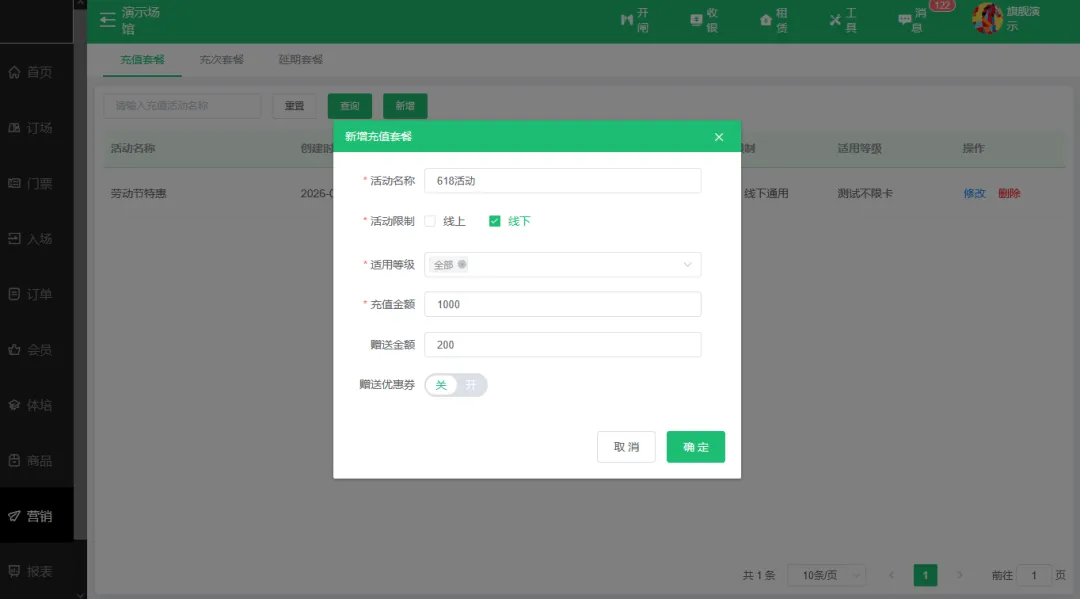1080x599 pixels.
Task: Open the 消息 messages icon
Action: 913,20
